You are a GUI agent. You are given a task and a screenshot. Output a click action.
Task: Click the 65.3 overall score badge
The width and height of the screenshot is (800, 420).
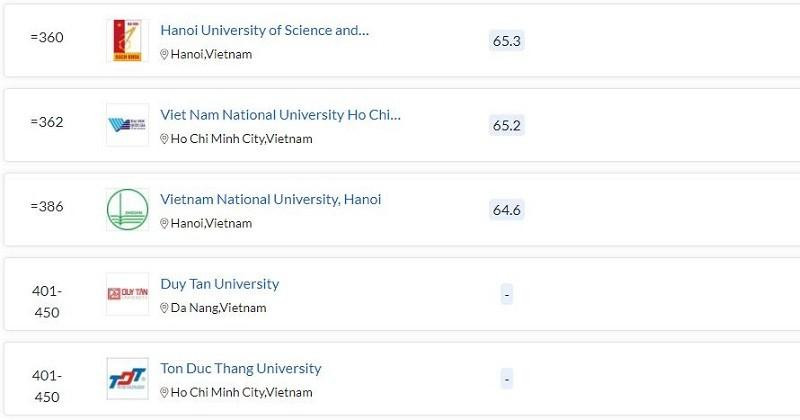pos(507,41)
